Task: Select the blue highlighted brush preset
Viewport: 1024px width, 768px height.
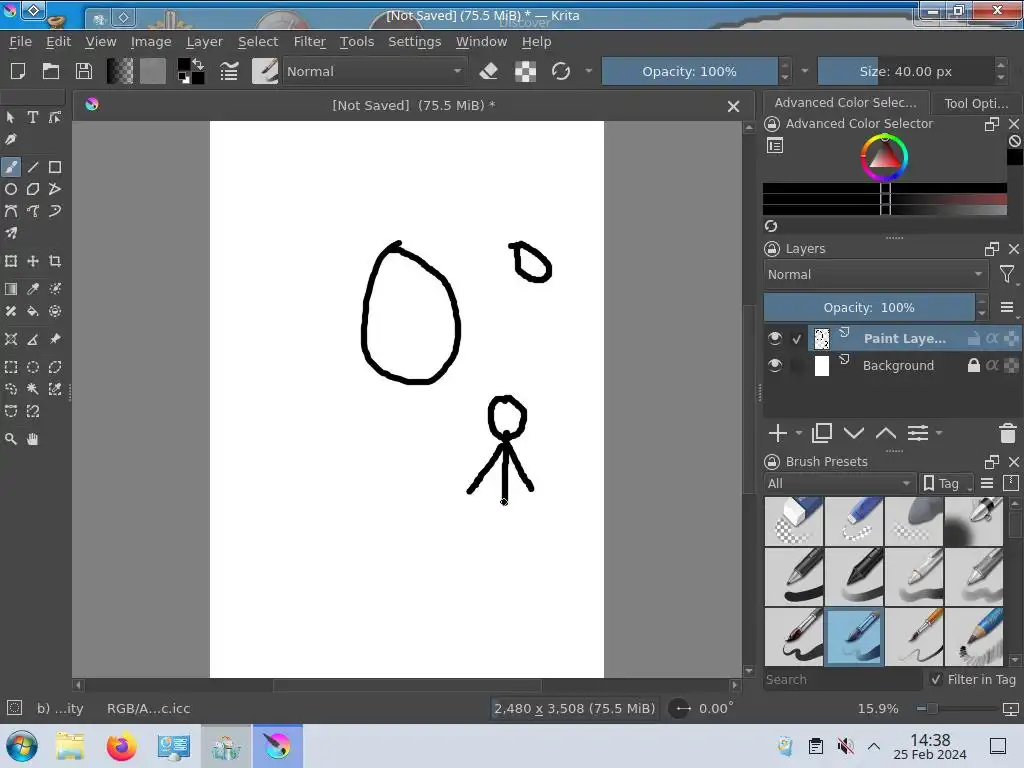Action: 854,636
